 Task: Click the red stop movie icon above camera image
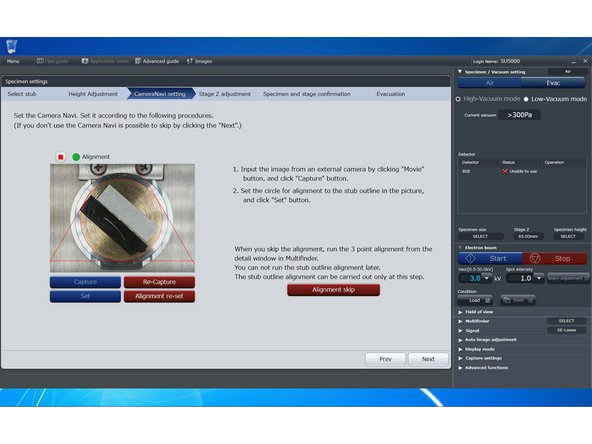(x=60, y=157)
